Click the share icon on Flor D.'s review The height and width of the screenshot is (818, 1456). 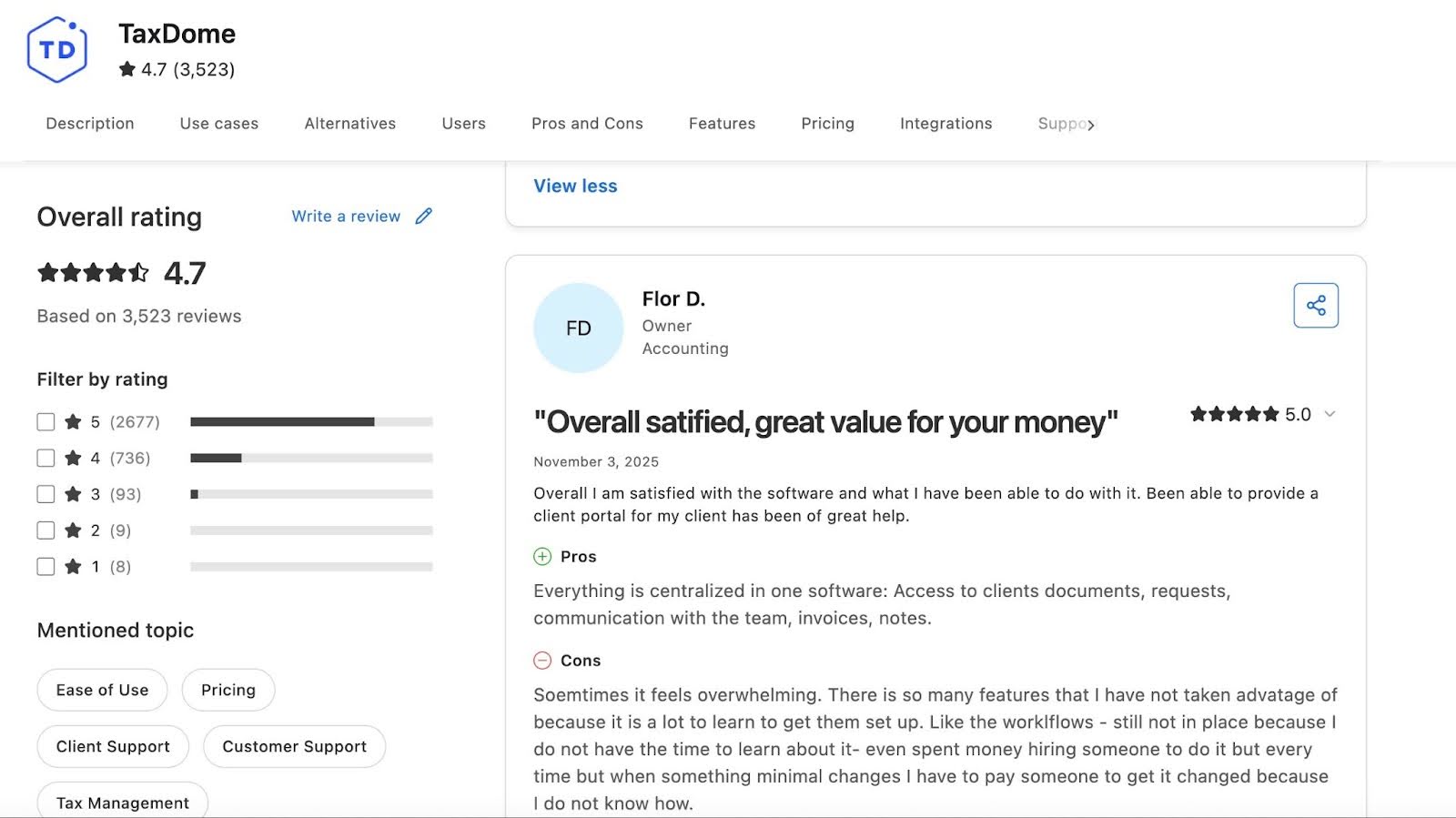pyautogui.click(x=1315, y=306)
